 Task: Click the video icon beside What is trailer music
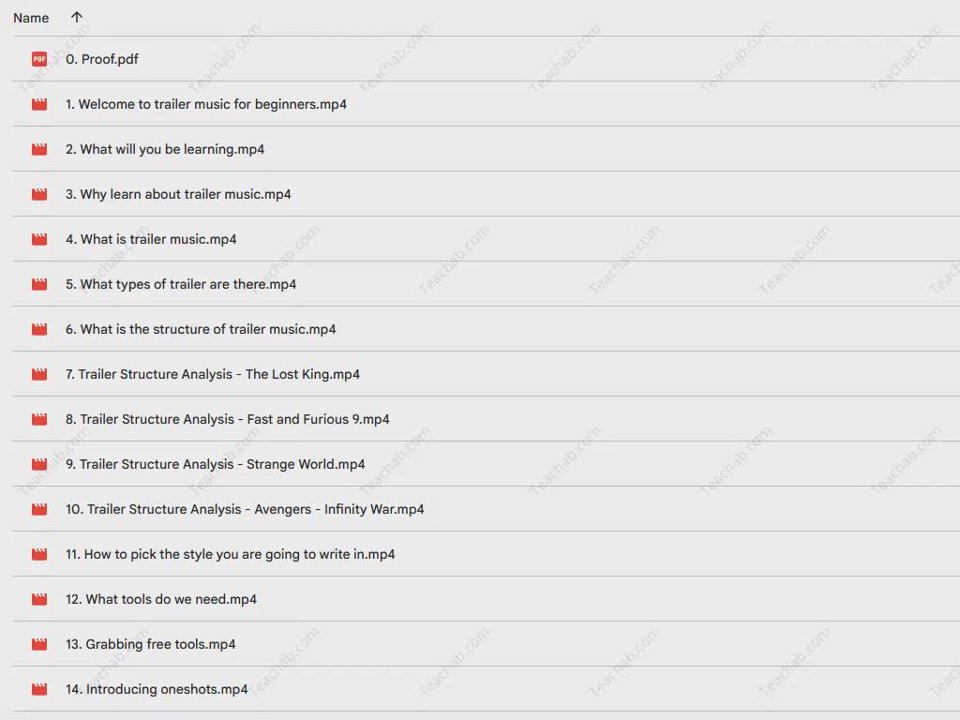(x=40, y=240)
